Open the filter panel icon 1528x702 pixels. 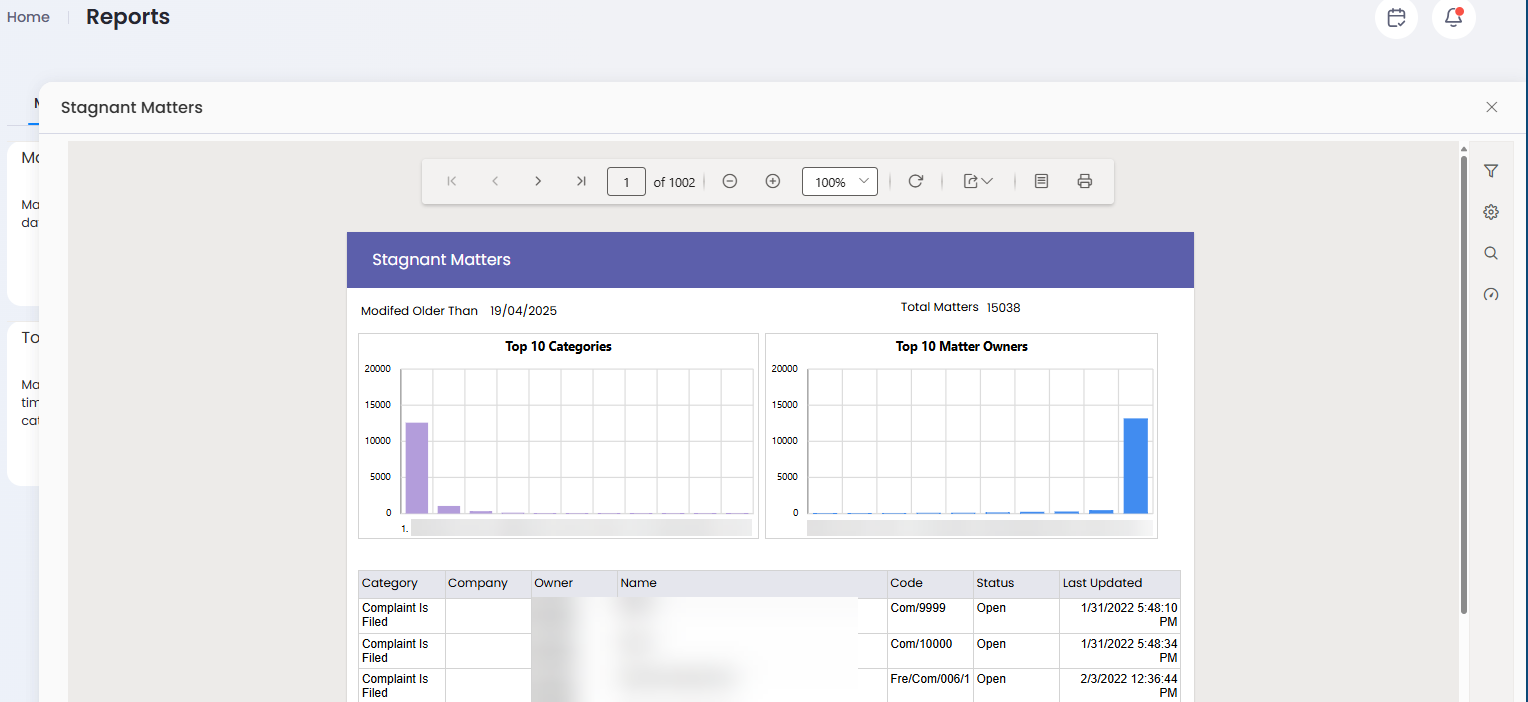pos(1491,171)
